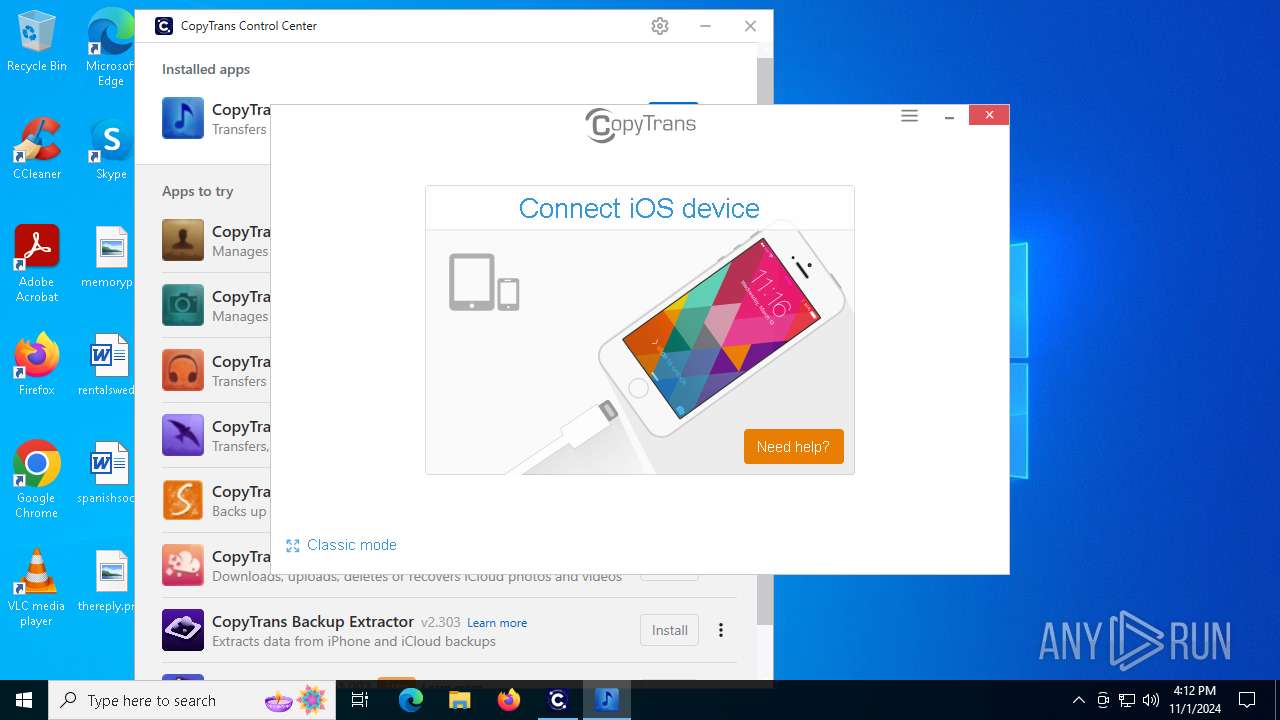Select the orange headphones app icon
This screenshot has height=720, width=1280.
[x=183, y=370]
